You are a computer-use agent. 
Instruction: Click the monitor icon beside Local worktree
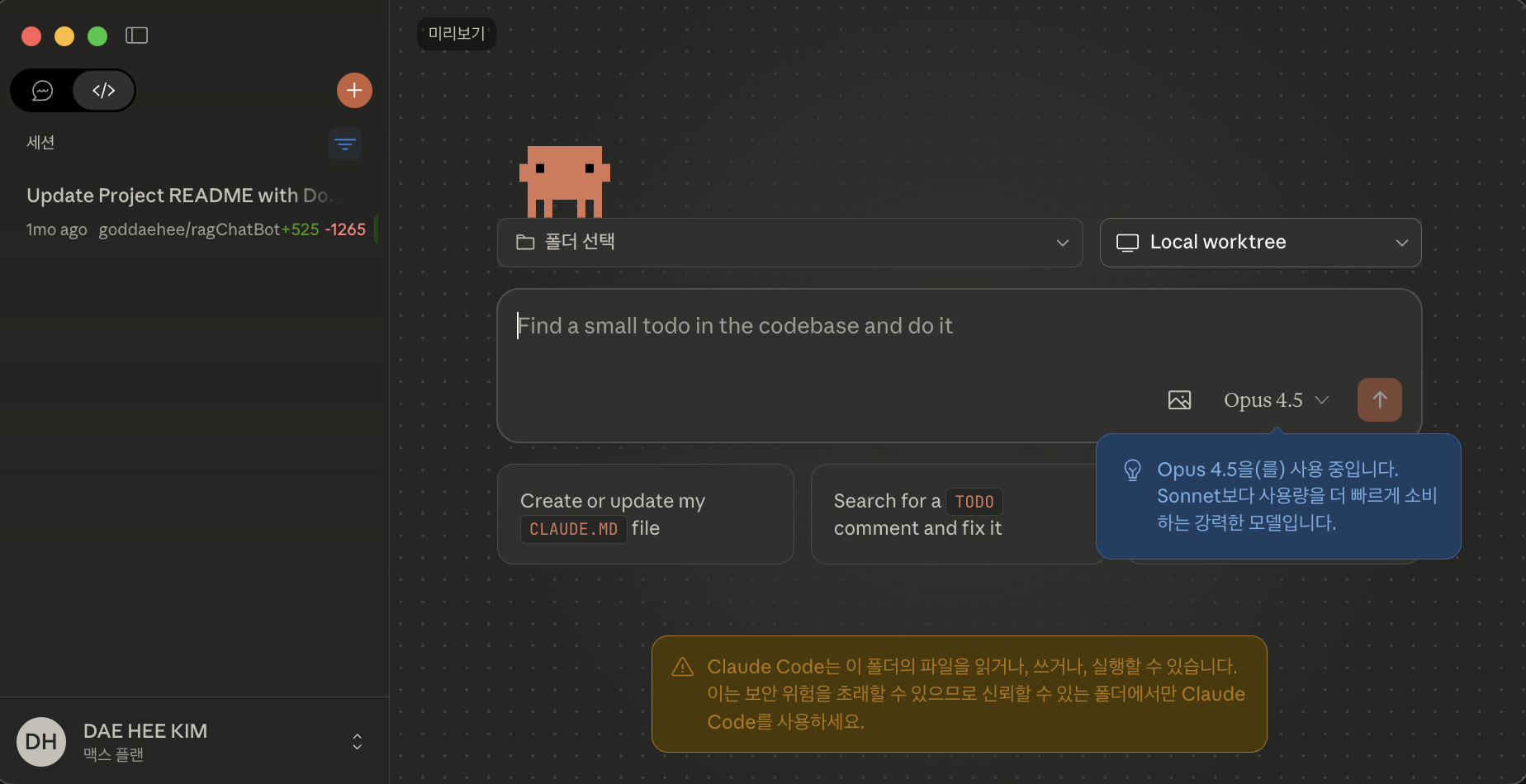tap(1127, 243)
